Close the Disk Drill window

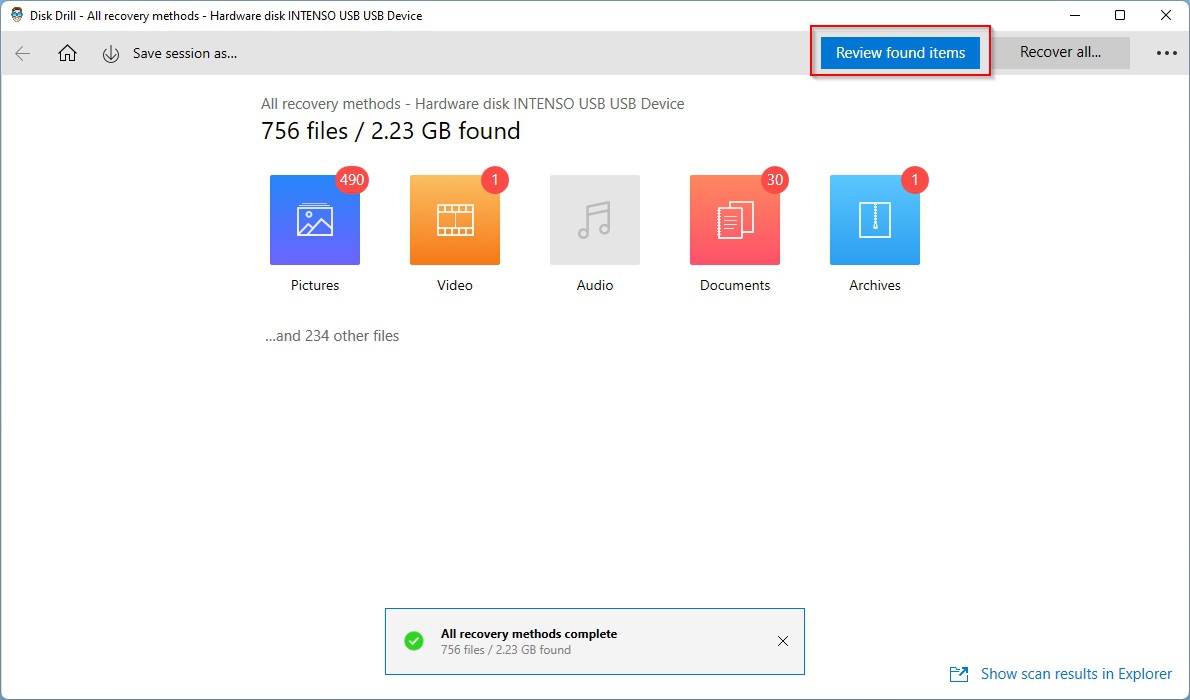pos(1166,15)
